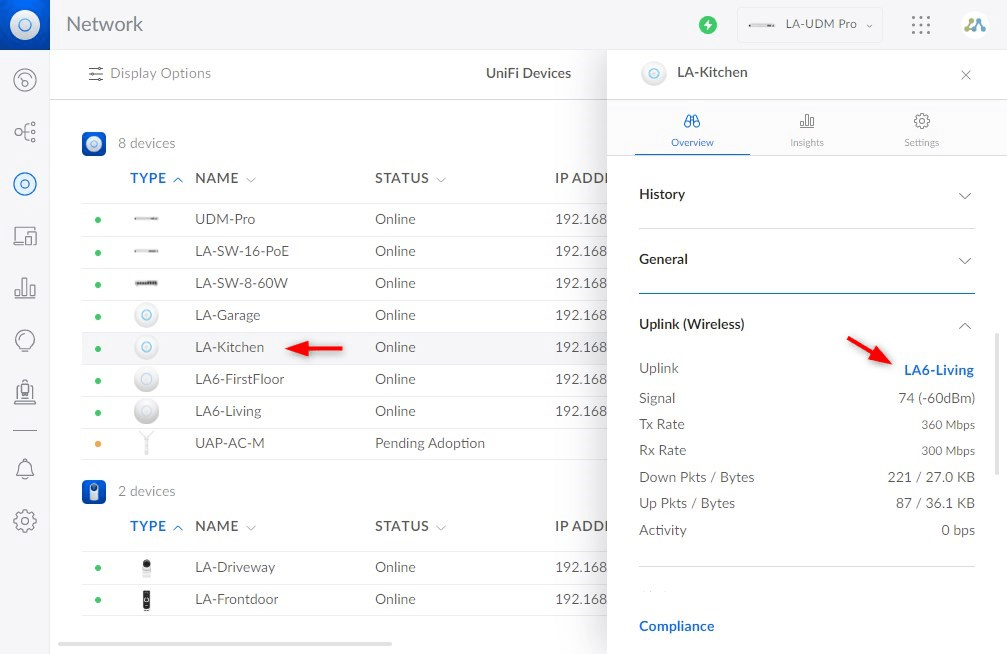Select the LA-Garage device row

[x=228, y=315]
